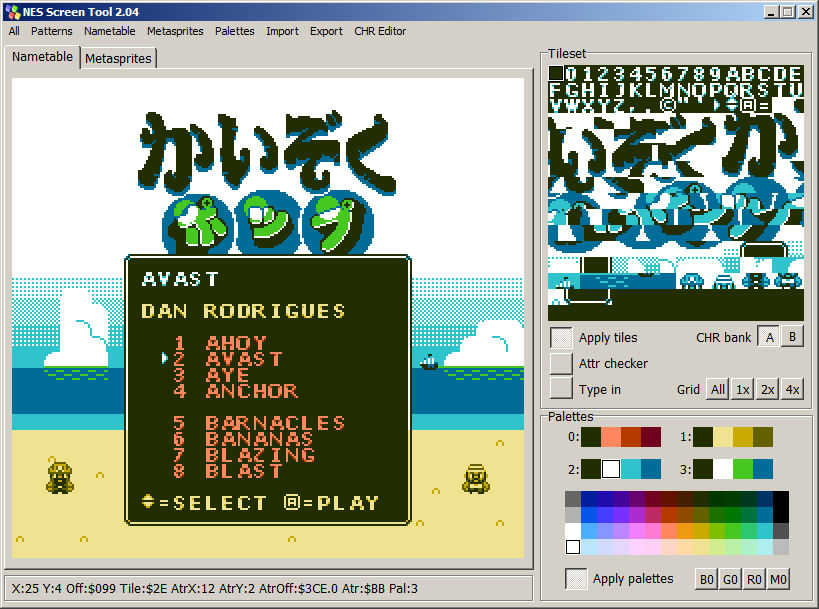The height and width of the screenshot is (609, 819).
Task: Enable the Attr checker option
Action: click(561, 363)
